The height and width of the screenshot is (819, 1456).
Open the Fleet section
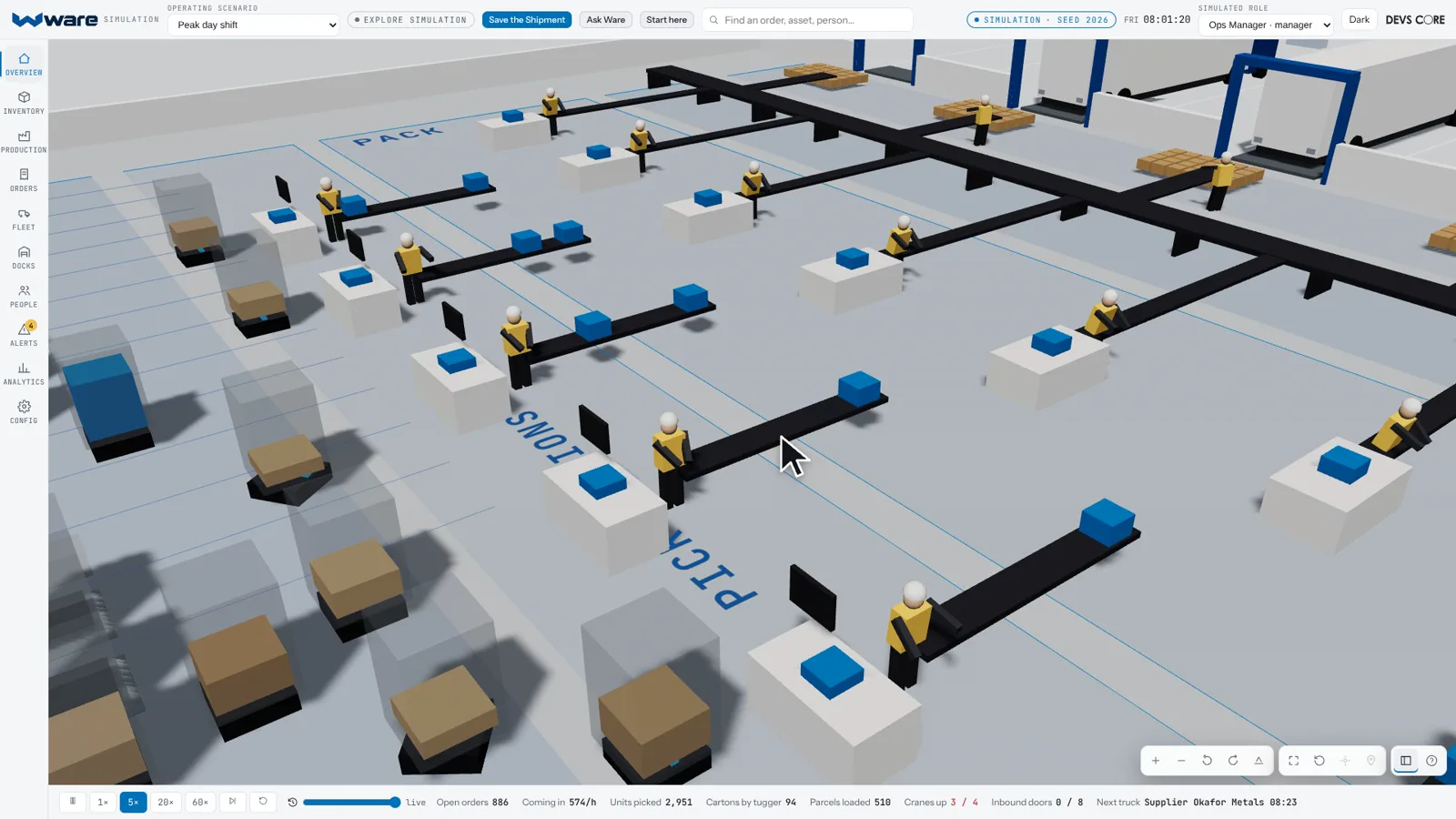tap(24, 218)
